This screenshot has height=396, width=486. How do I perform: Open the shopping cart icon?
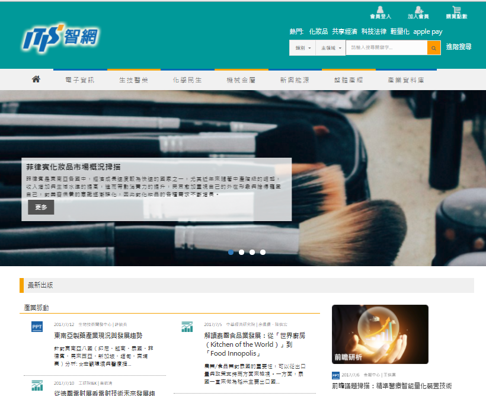[456, 13]
